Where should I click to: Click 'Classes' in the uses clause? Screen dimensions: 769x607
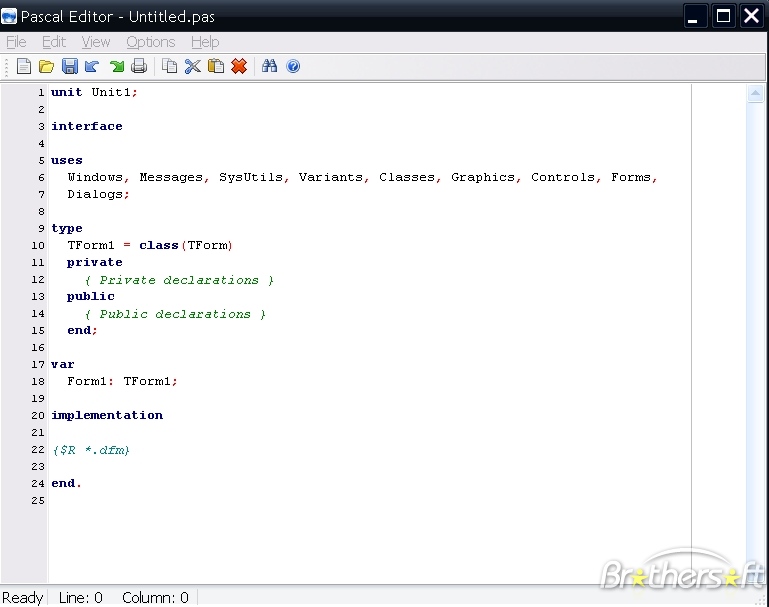click(407, 177)
